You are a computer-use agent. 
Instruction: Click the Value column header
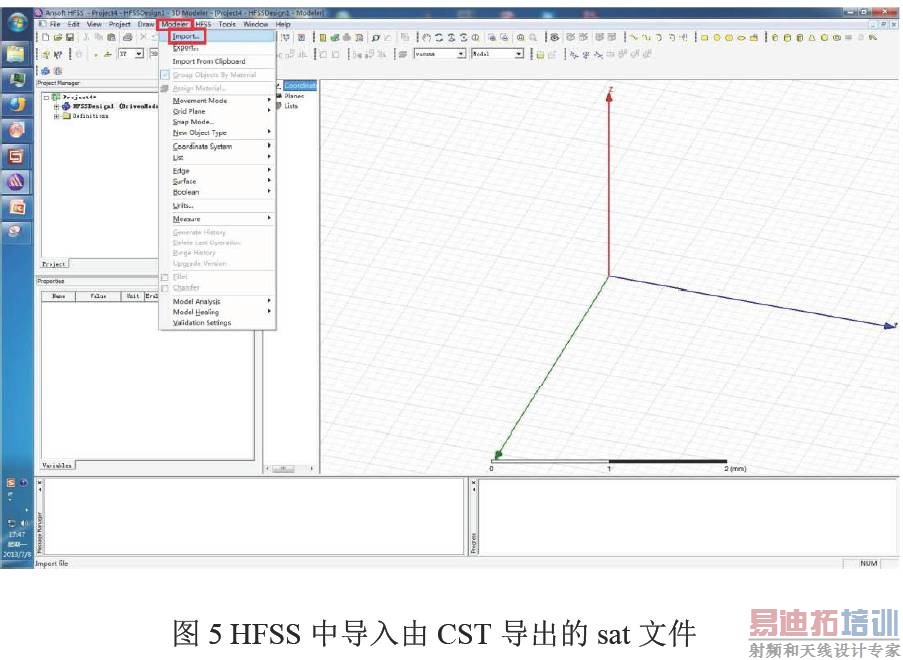[x=98, y=296]
